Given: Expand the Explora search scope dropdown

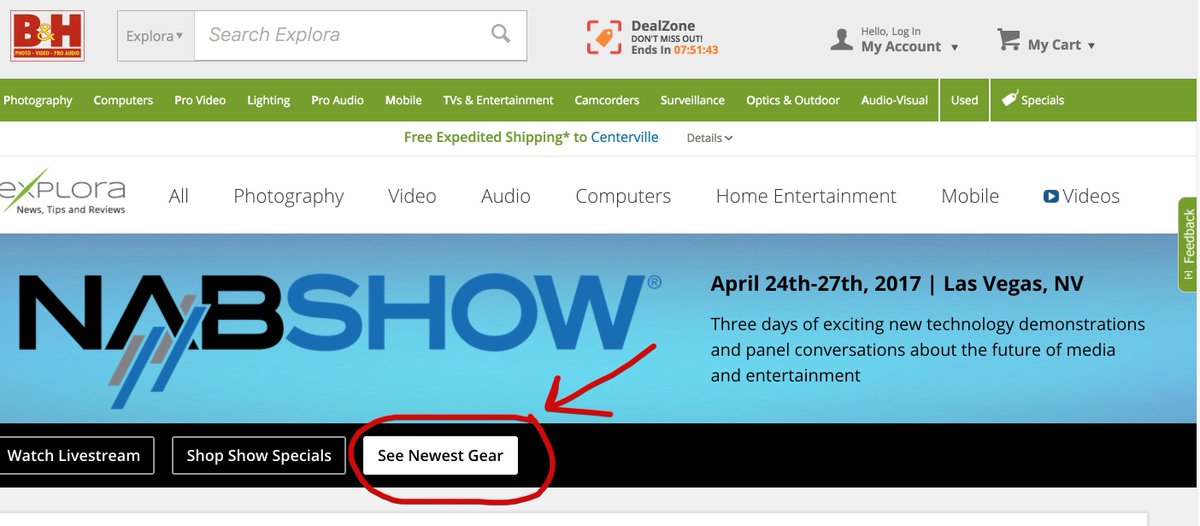Looking at the screenshot, I should (155, 35).
